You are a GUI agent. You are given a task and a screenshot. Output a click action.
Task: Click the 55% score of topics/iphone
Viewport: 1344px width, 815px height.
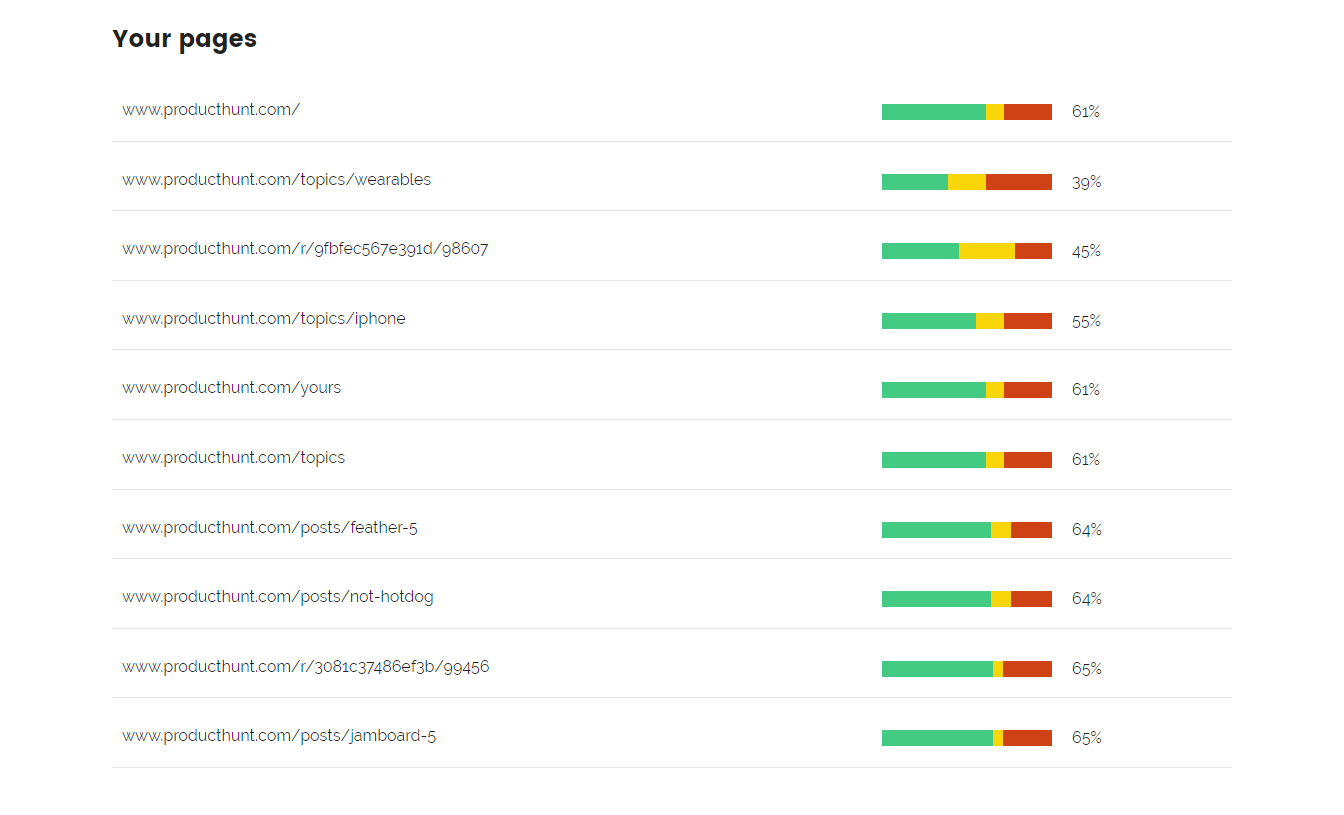point(1087,321)
